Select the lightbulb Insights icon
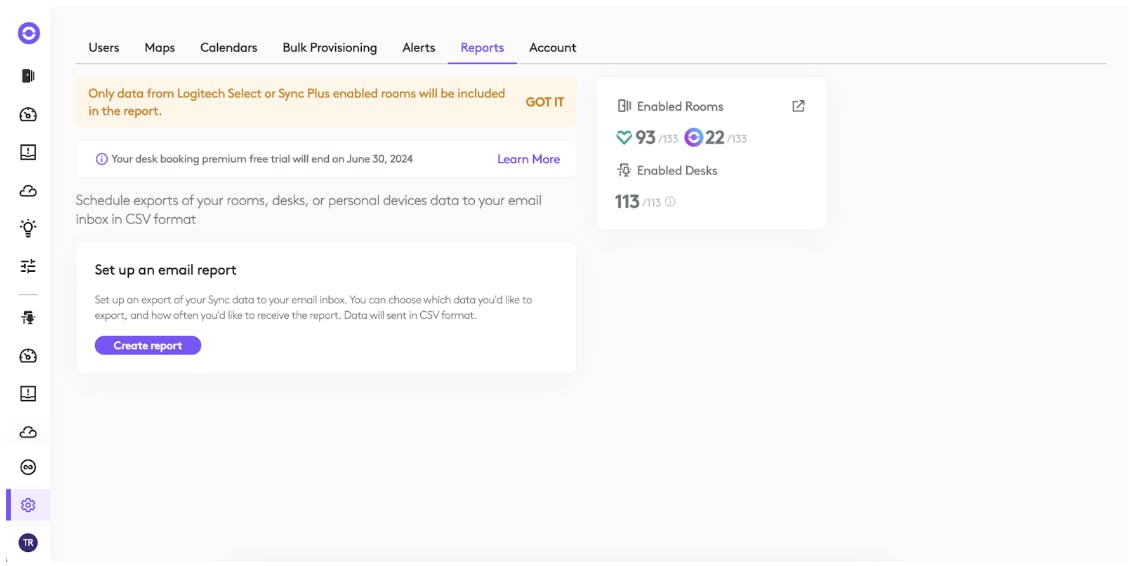The image size is (1130, 566). click(28, 229)
